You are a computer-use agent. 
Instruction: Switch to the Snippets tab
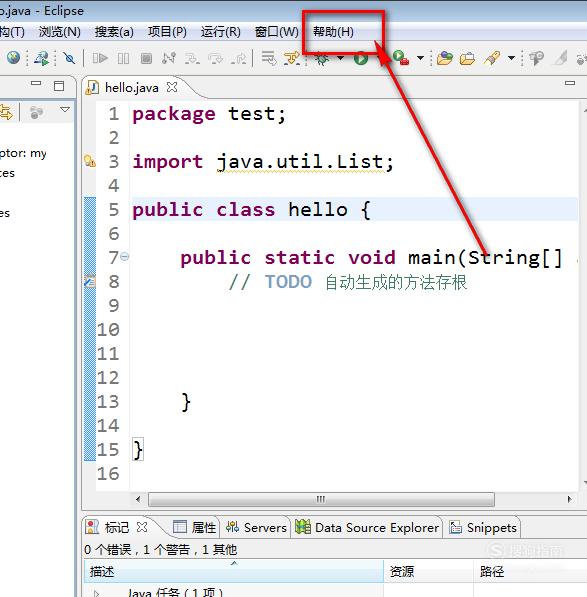(x=483, y=528)
